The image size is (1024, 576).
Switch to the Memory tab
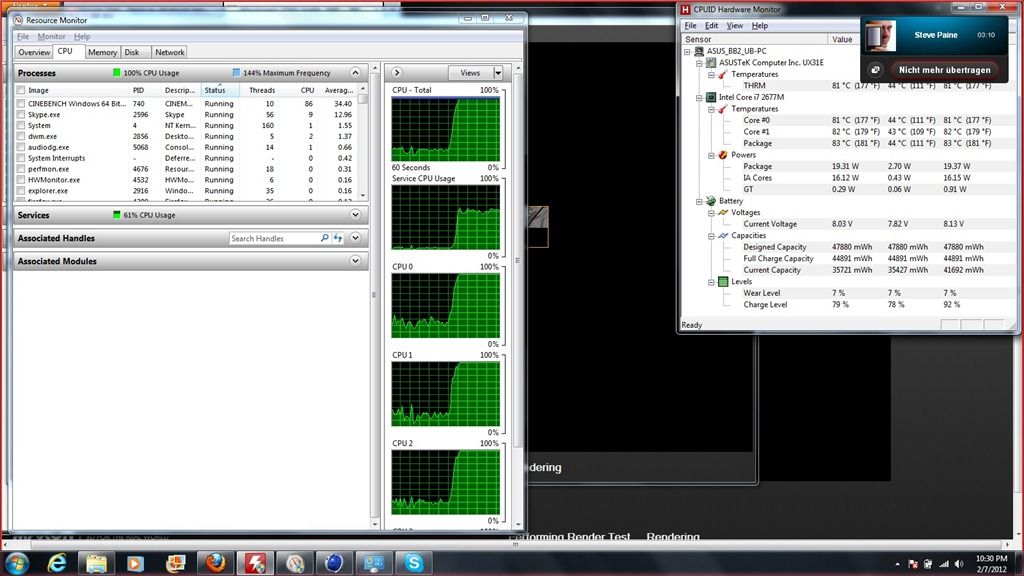pyautogui.click(x=102, y=52)
